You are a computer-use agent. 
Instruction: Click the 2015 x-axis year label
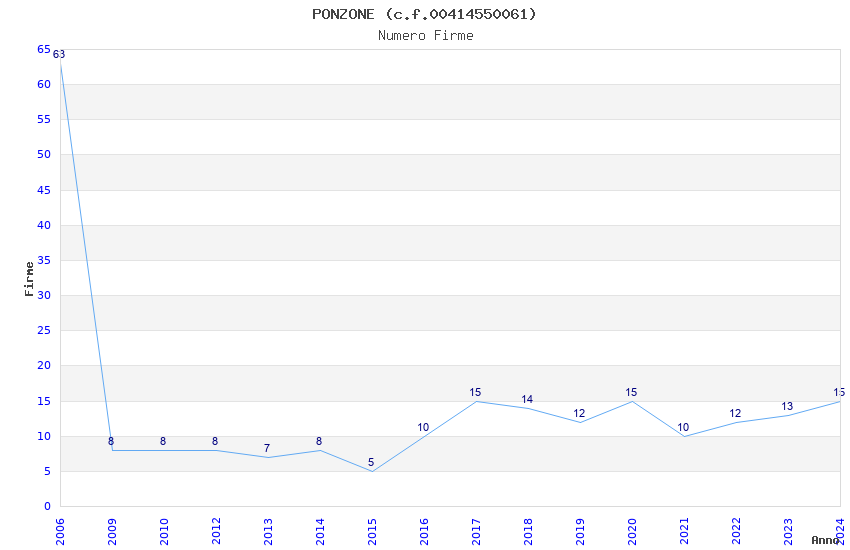click(x=372, y=532)
